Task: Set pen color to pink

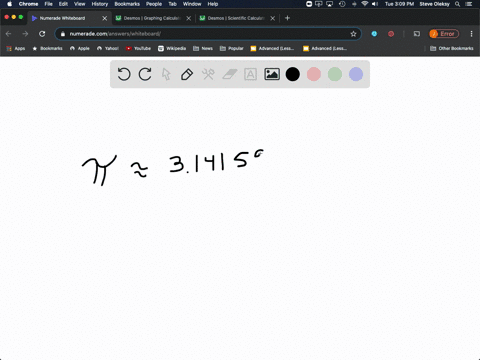Action: pos(314,74)
